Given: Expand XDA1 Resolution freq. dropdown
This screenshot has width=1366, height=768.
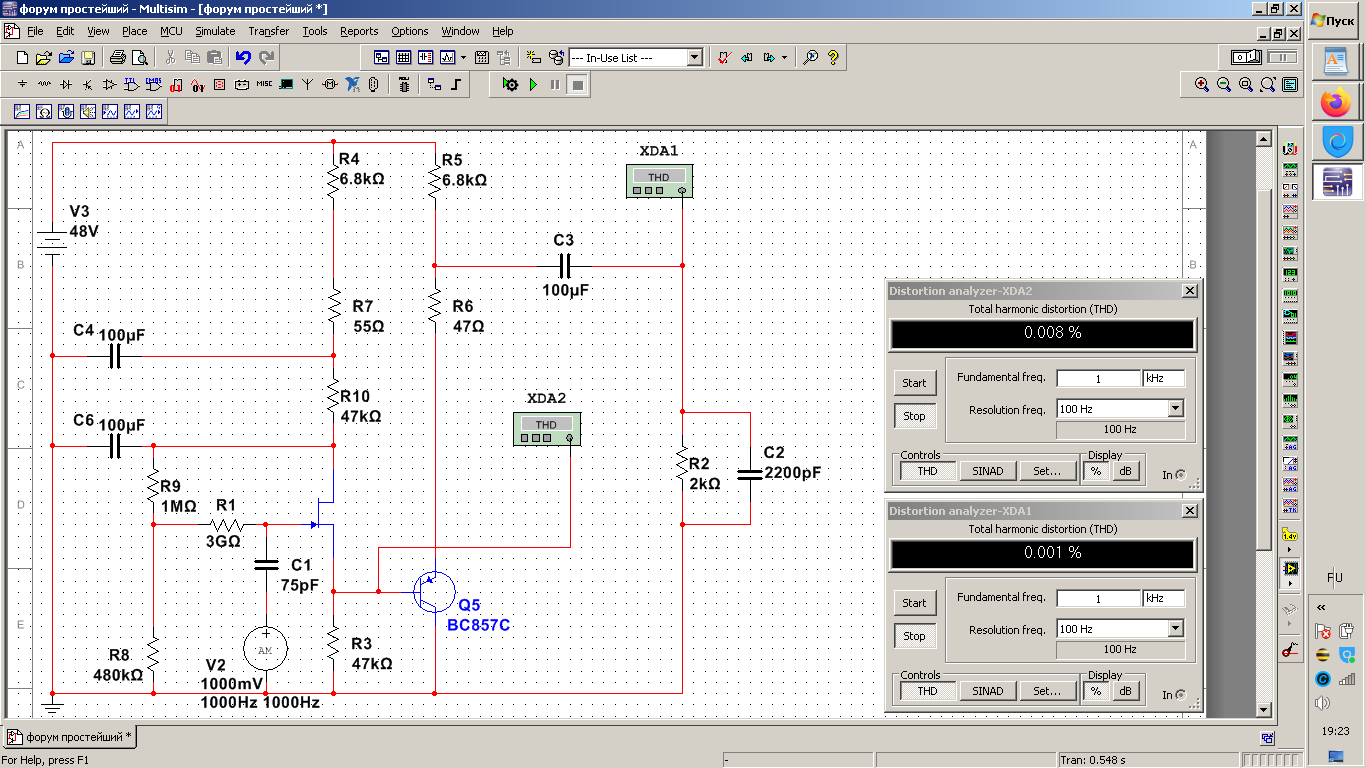Looking at the screenshot, I should coord(1175,628).
